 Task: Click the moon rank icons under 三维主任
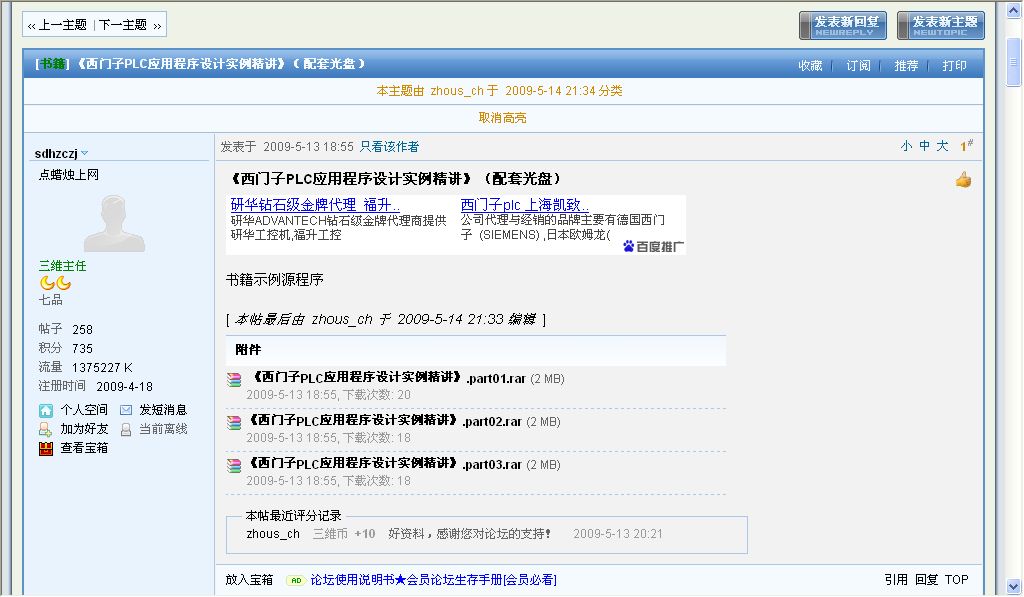(56, 283)
